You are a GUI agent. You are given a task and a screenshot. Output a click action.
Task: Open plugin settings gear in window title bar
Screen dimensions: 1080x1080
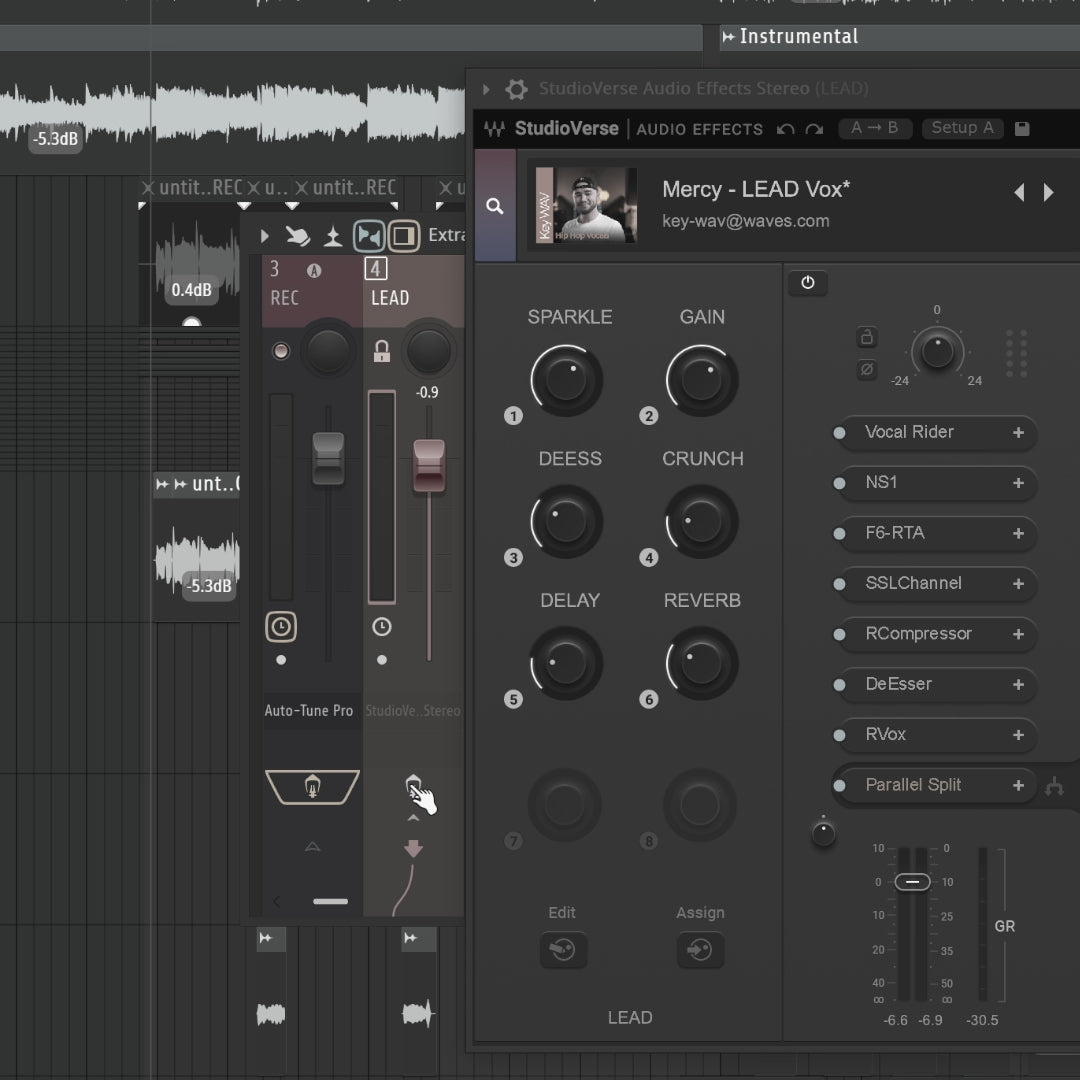516,89
